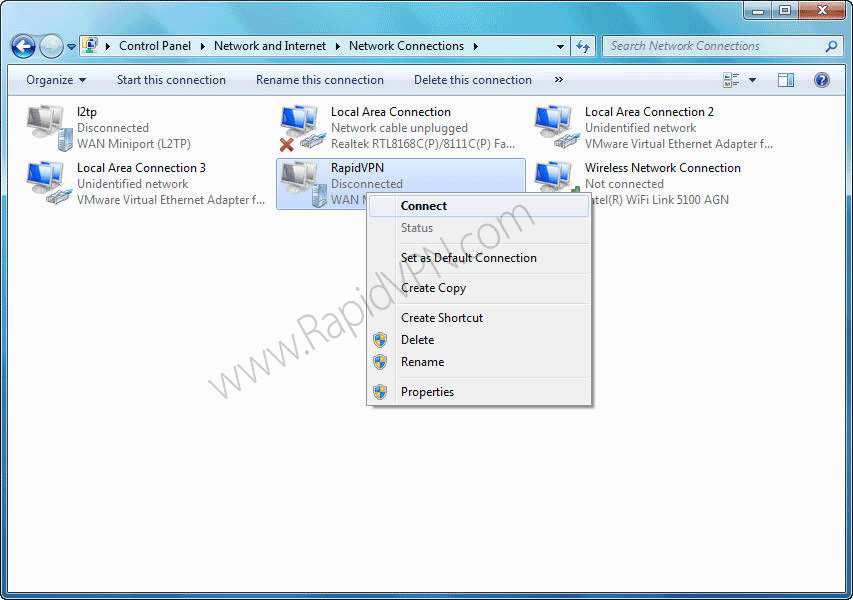Expand arrow after Network Connections breadcrumb
The width and height of the screenshot is (853, 600).
point(475,46)
